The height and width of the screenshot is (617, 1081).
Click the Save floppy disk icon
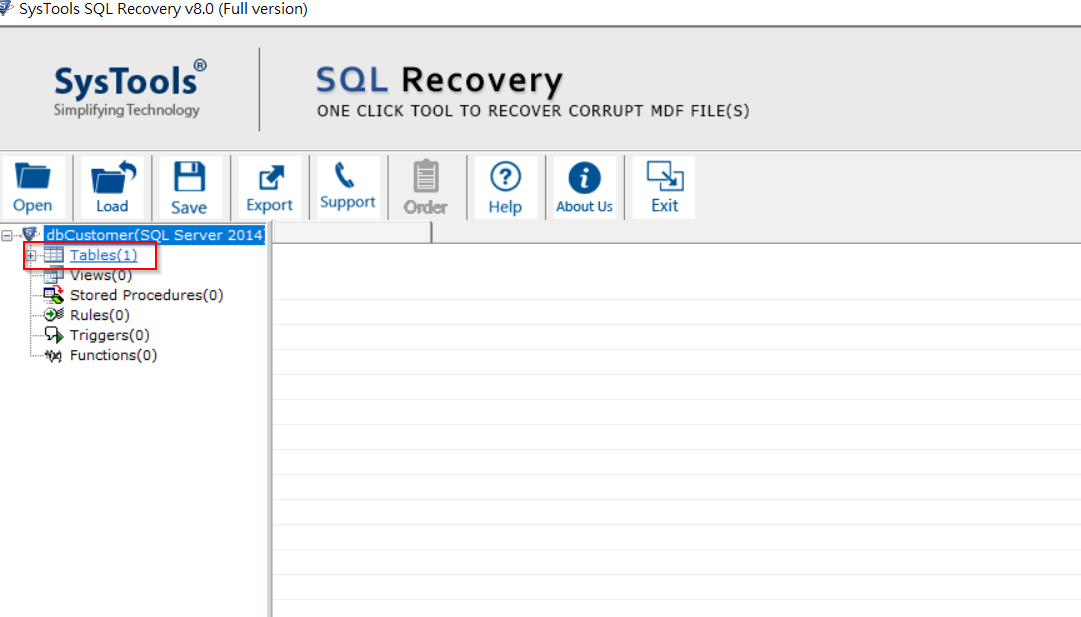pyautogui.click(x=190, y=188)
